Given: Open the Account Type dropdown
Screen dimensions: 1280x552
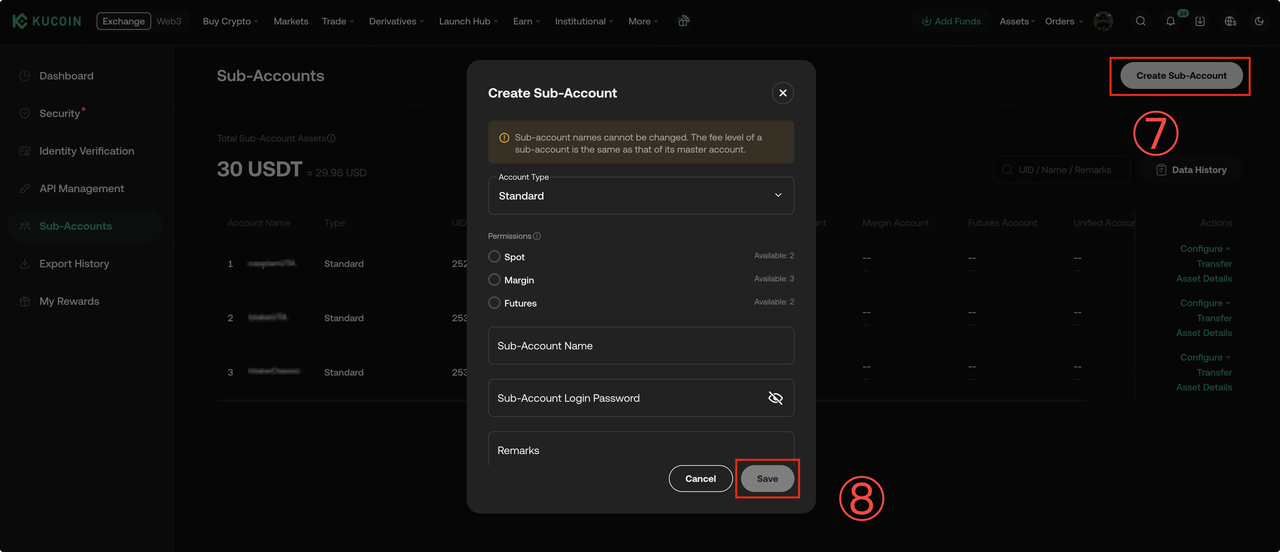Looking at the screenshot, I should [x=641, y=196].
